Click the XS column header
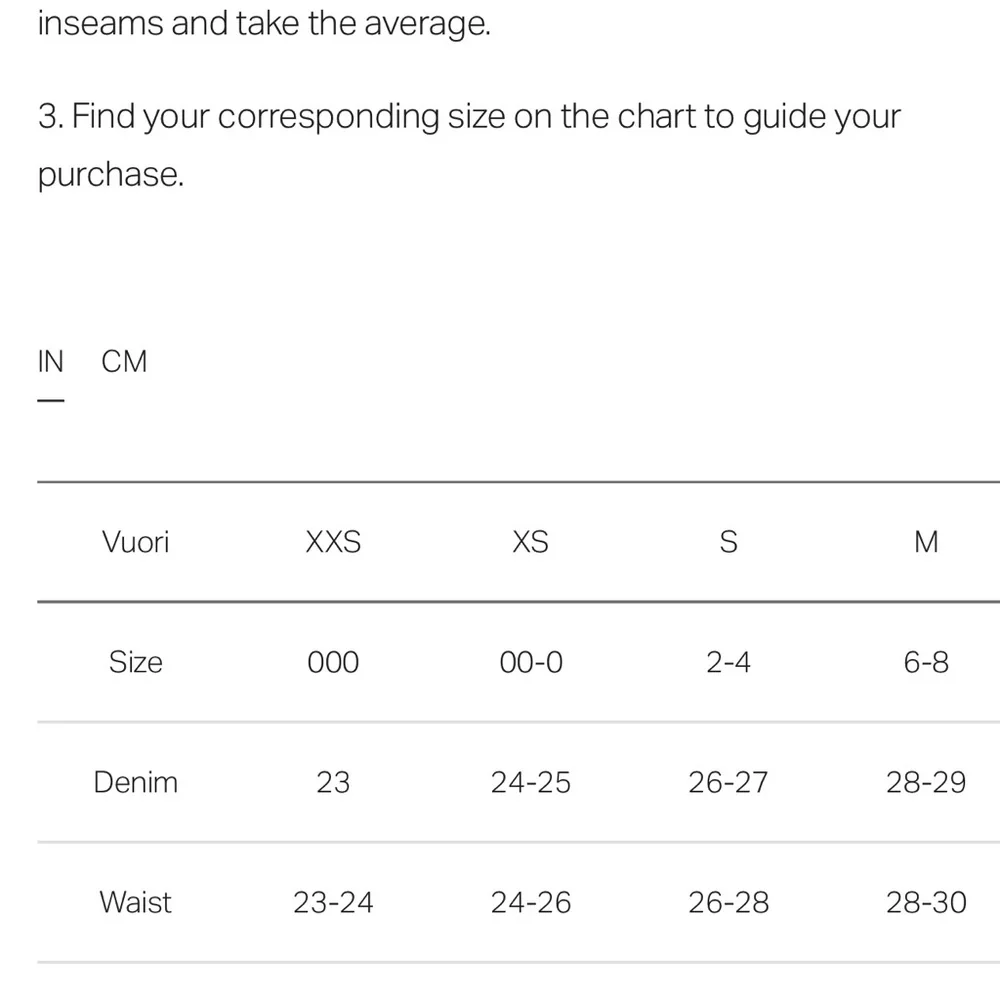 tap(530, 542)
